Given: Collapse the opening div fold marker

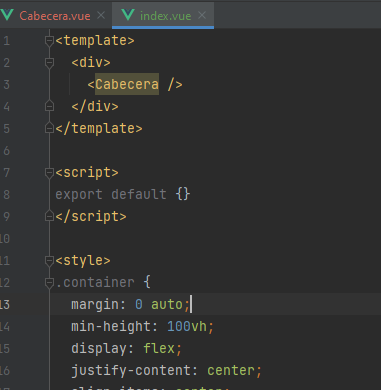Looking at the screenshot, I should pos(49,63).
